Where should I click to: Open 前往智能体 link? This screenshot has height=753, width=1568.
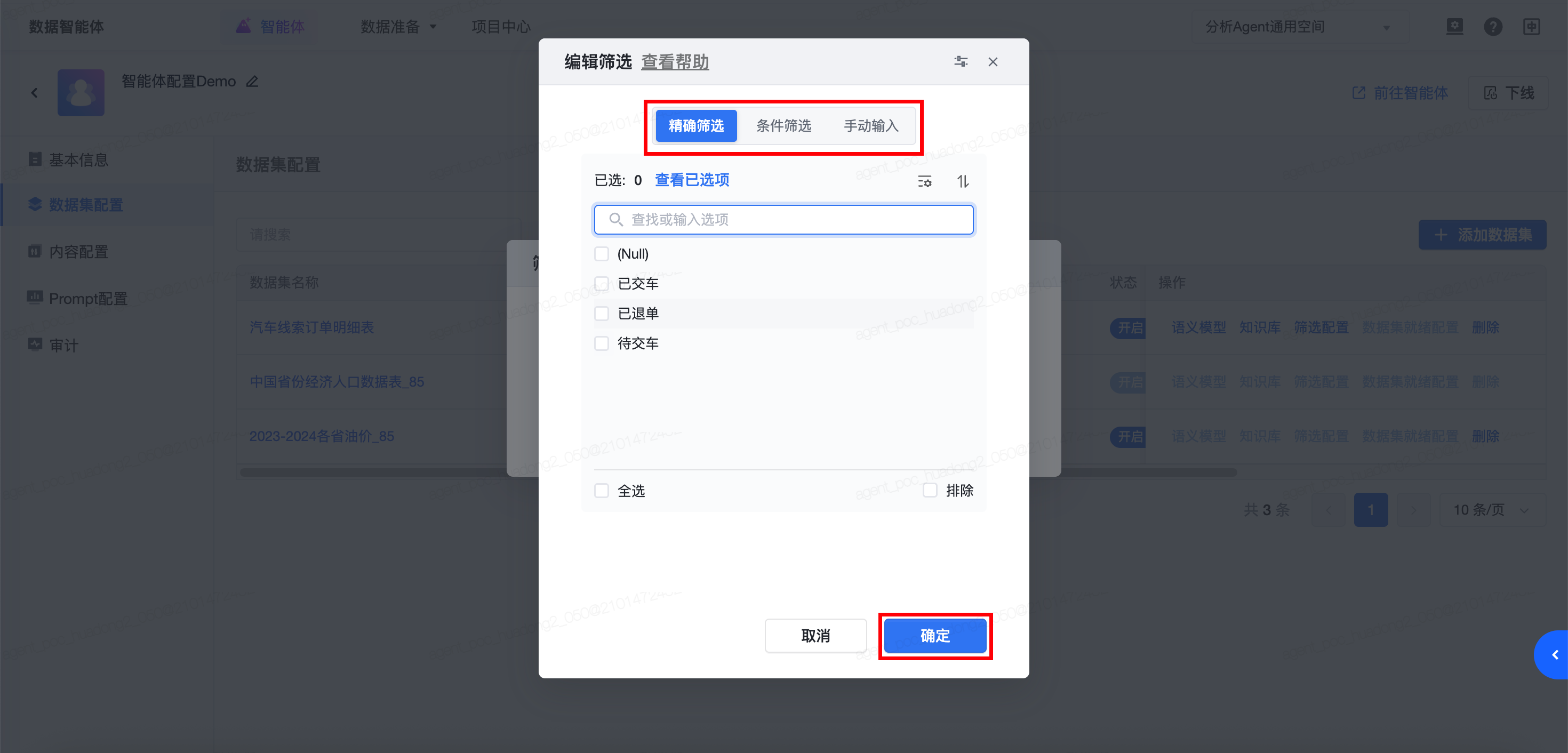point(1400,93)
